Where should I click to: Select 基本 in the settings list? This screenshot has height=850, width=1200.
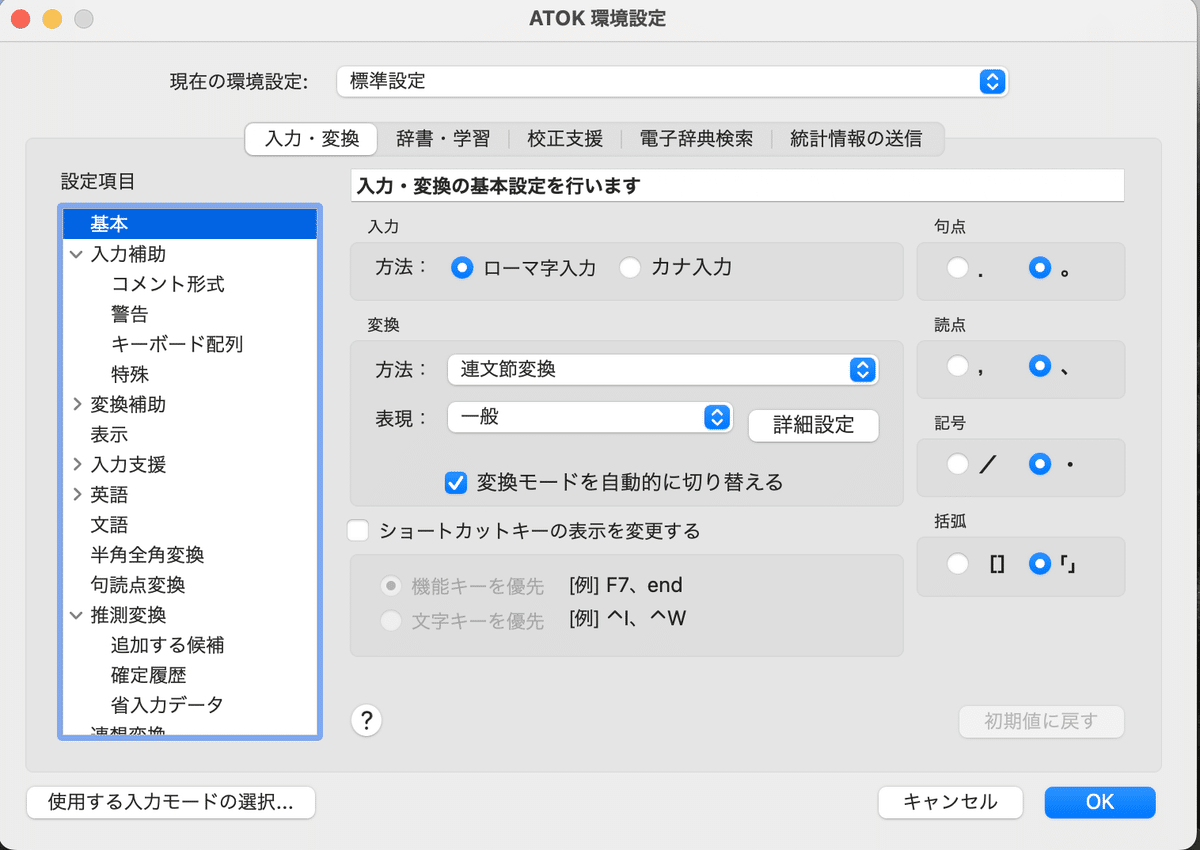(x=190, y=224)
